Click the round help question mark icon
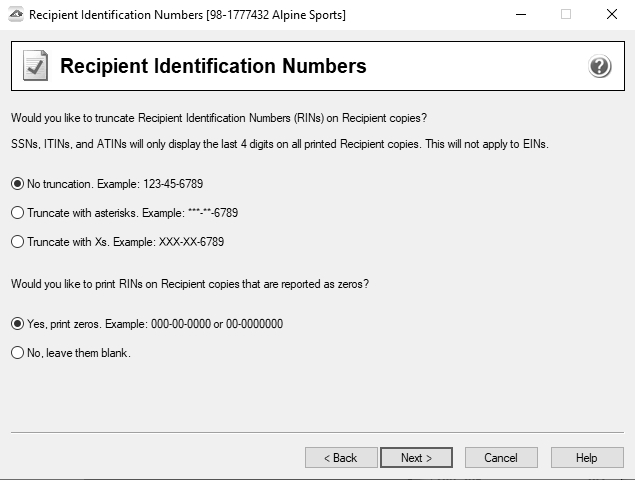Image resolution: width=635 pixels, height=480 pixels. point(599,67)
